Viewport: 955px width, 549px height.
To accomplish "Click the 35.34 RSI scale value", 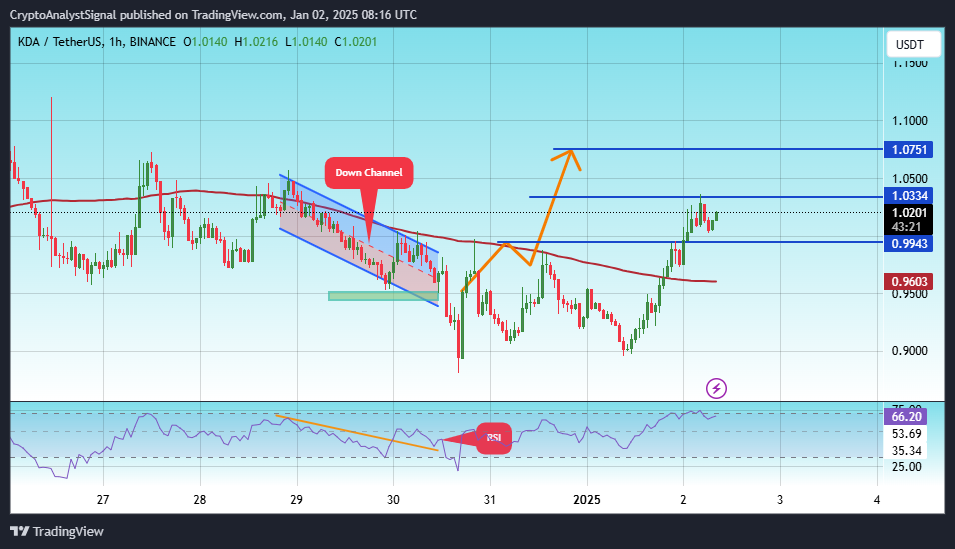I will click(x=906, y=451).
